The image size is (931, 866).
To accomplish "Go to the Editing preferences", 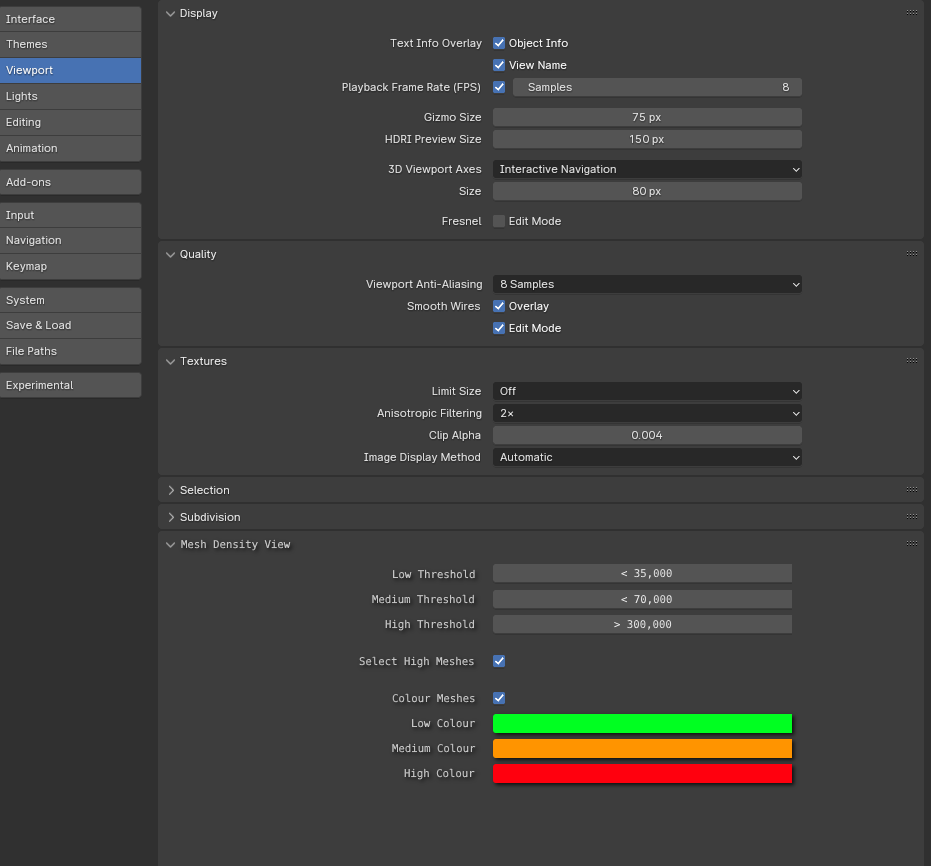I will [x=71, y=122].
